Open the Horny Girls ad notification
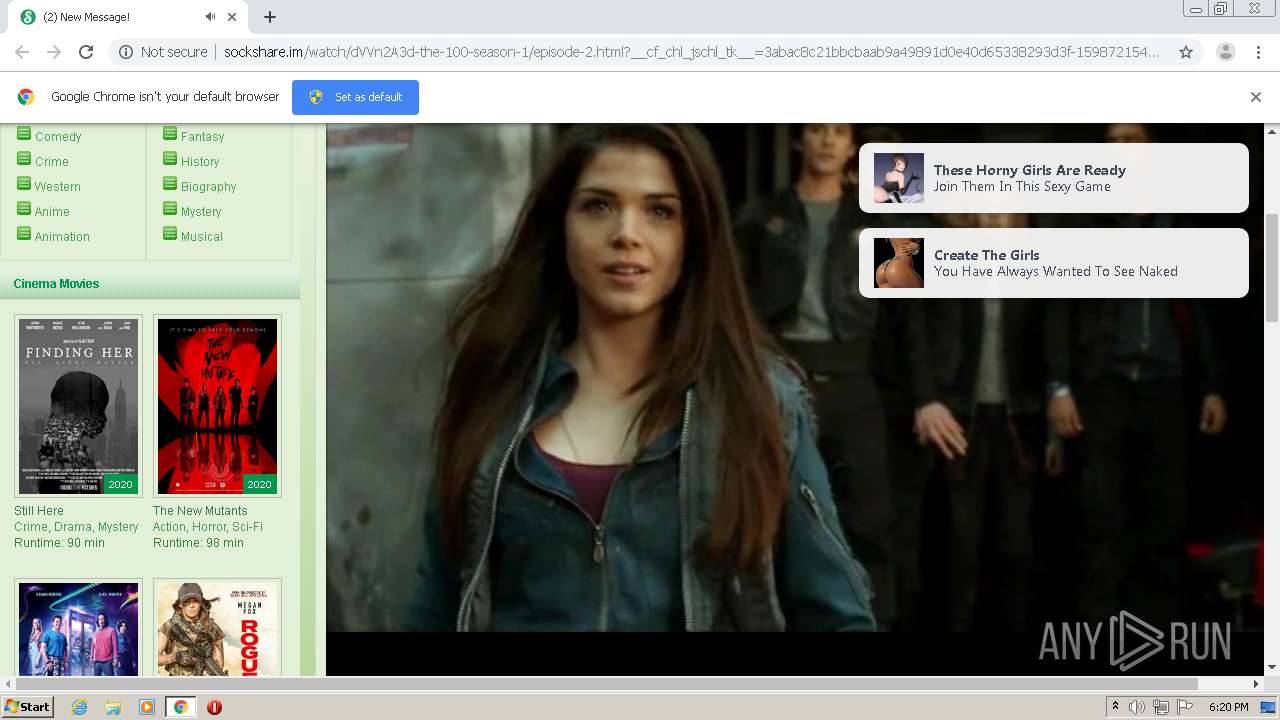 1054,178
